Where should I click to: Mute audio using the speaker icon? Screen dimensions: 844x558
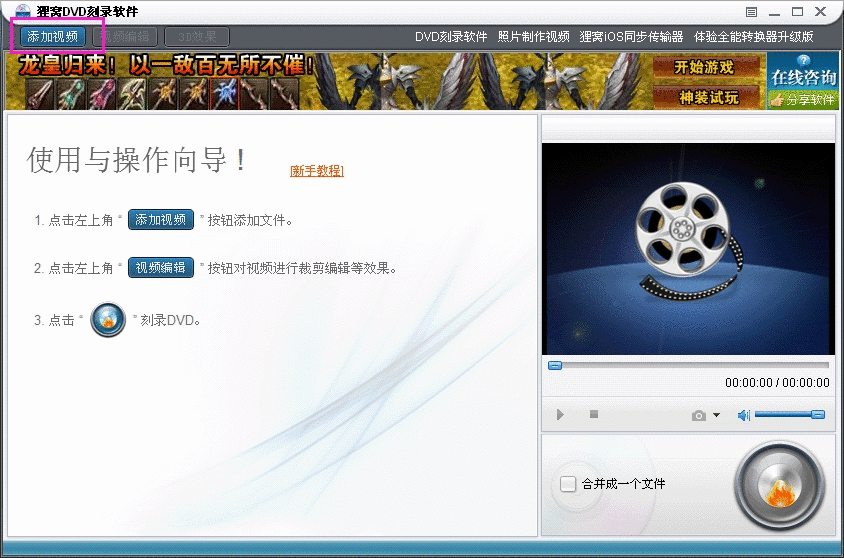tap(744, 415)
